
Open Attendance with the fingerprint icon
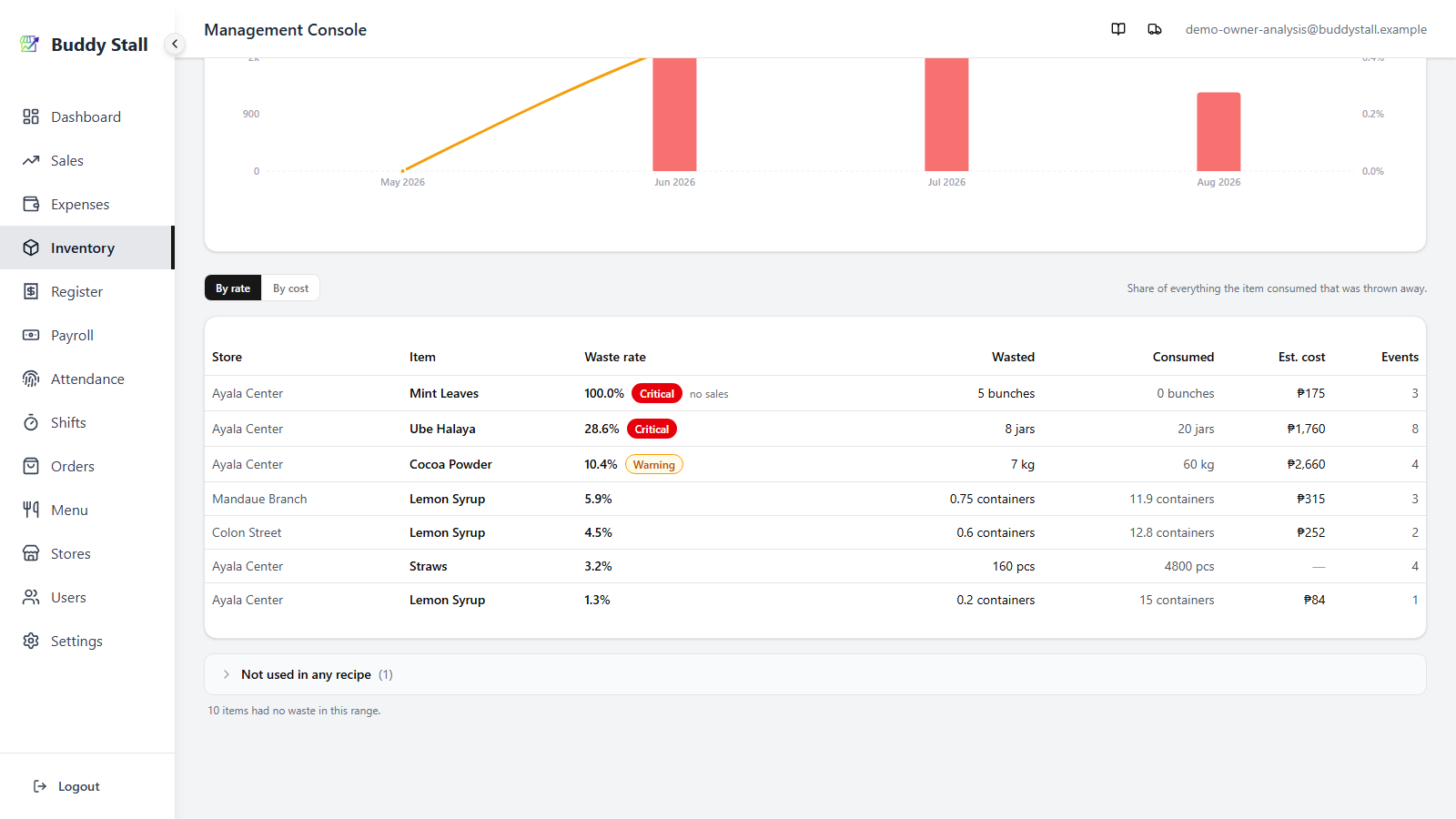[31, 379]
